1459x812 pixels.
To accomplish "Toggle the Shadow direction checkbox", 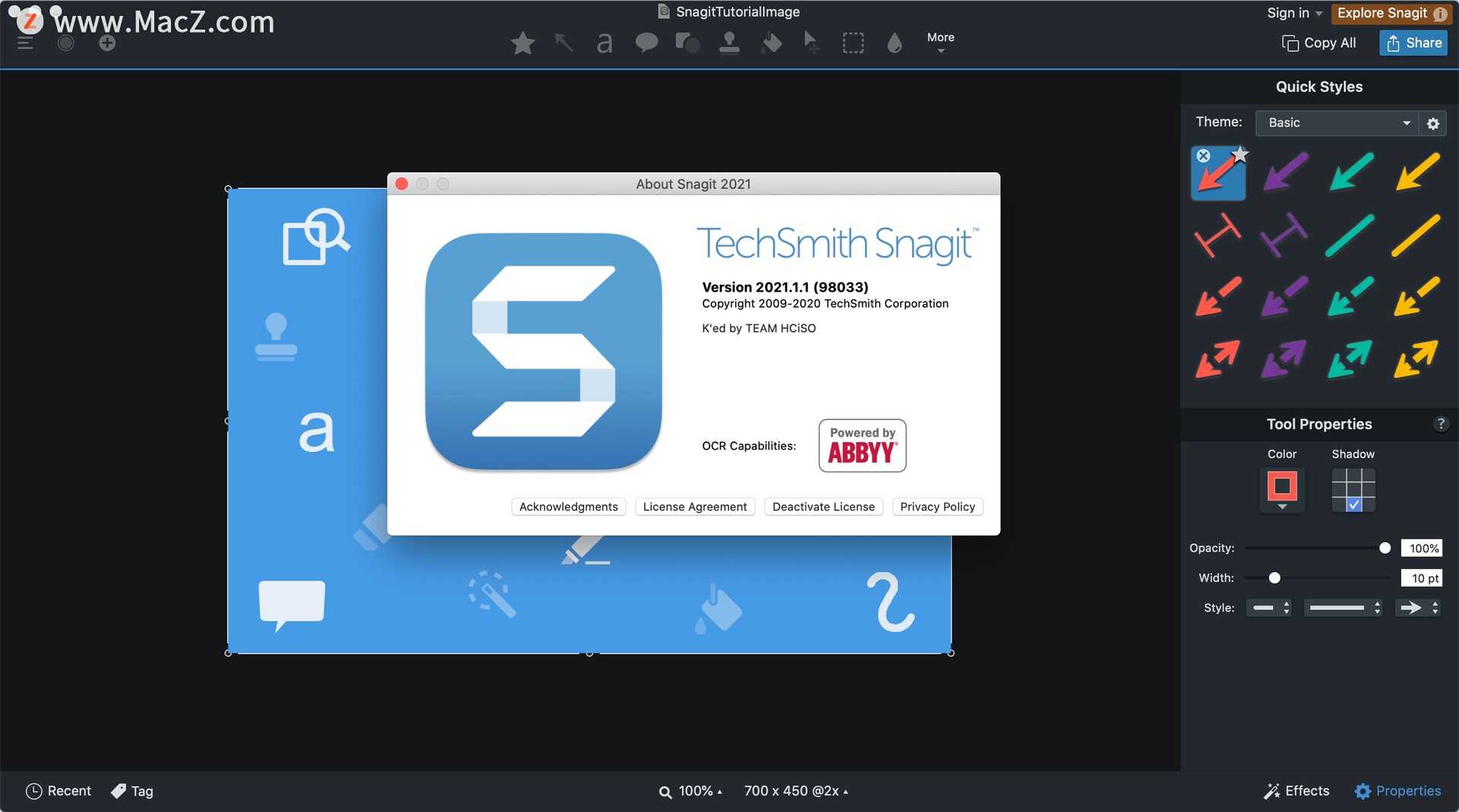I will (1353, 504).
